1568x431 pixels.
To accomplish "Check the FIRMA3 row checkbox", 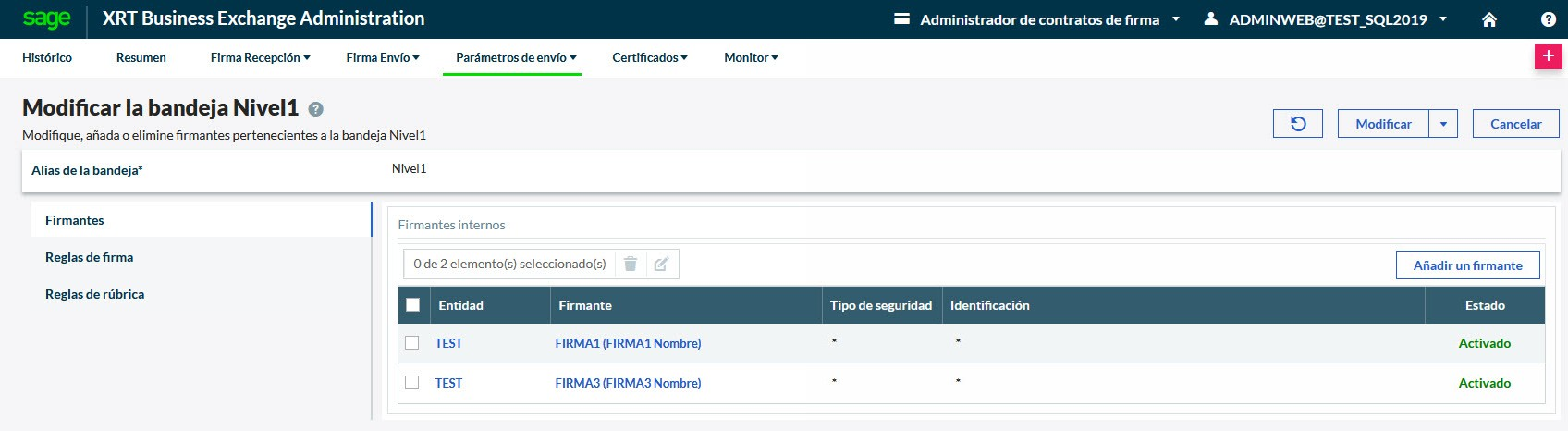I will (412, 383).
